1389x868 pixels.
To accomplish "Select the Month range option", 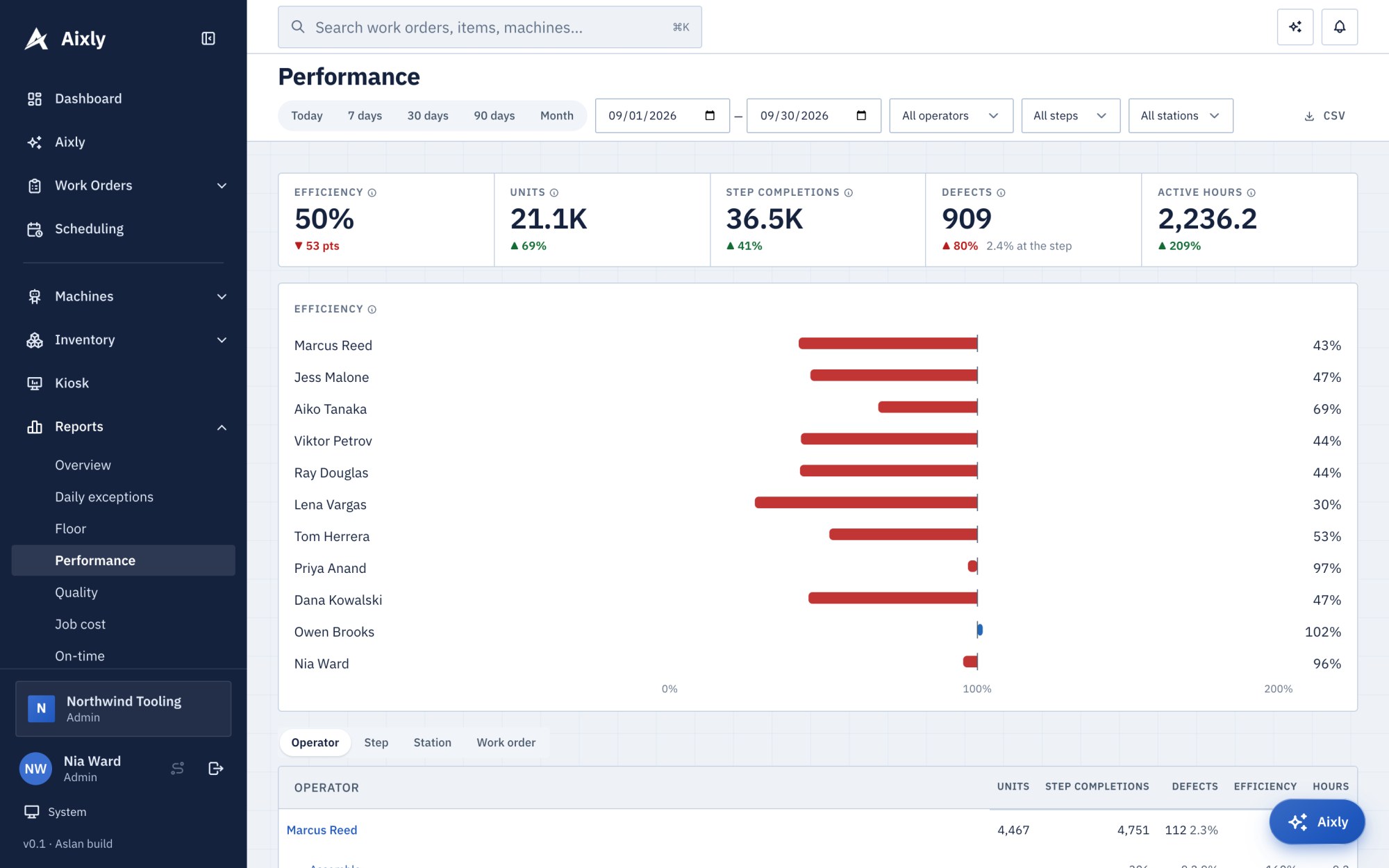I will tap(557, 115).
